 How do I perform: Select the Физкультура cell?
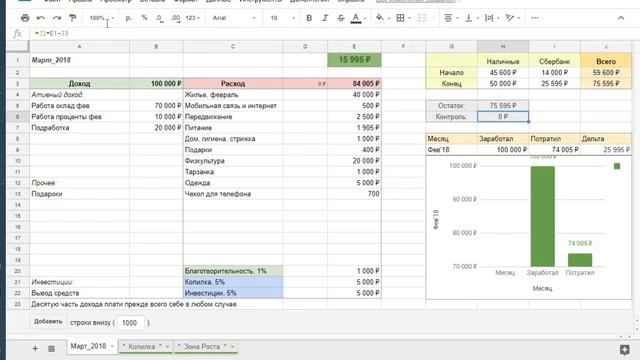(233, 161)
